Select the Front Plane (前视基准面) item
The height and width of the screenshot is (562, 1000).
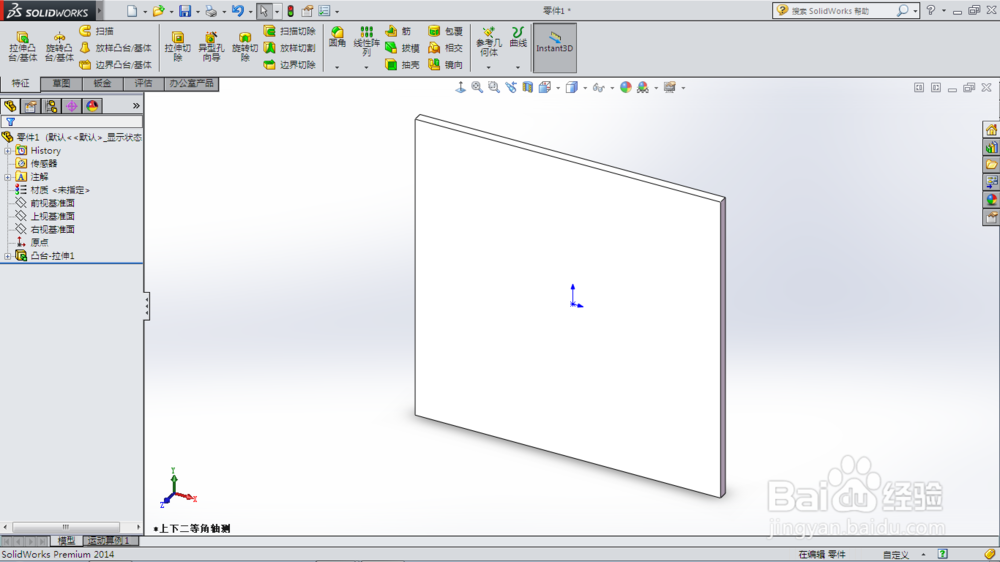[45, 203]
